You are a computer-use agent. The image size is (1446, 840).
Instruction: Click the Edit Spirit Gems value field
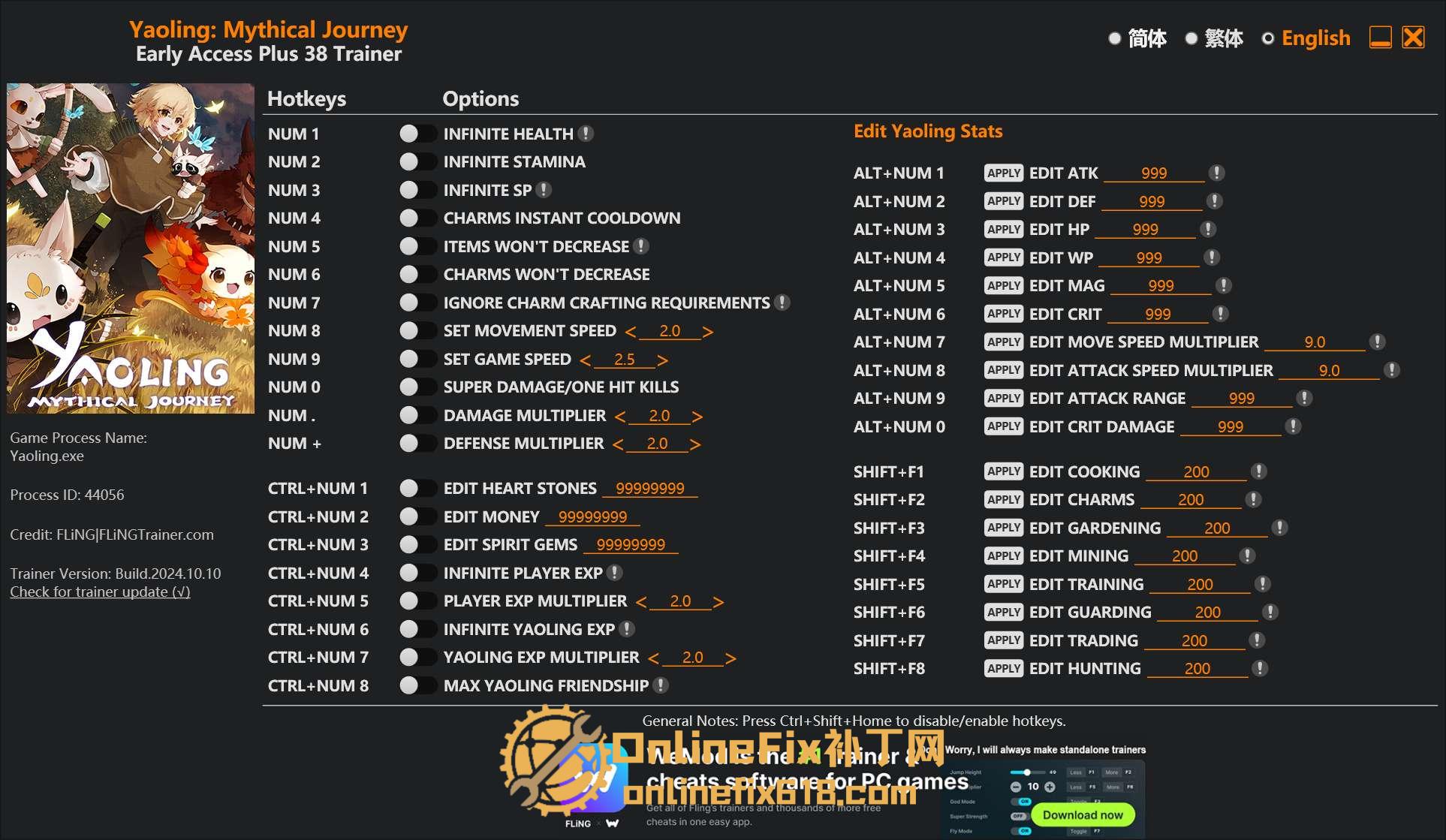click(x=631, y=545)
